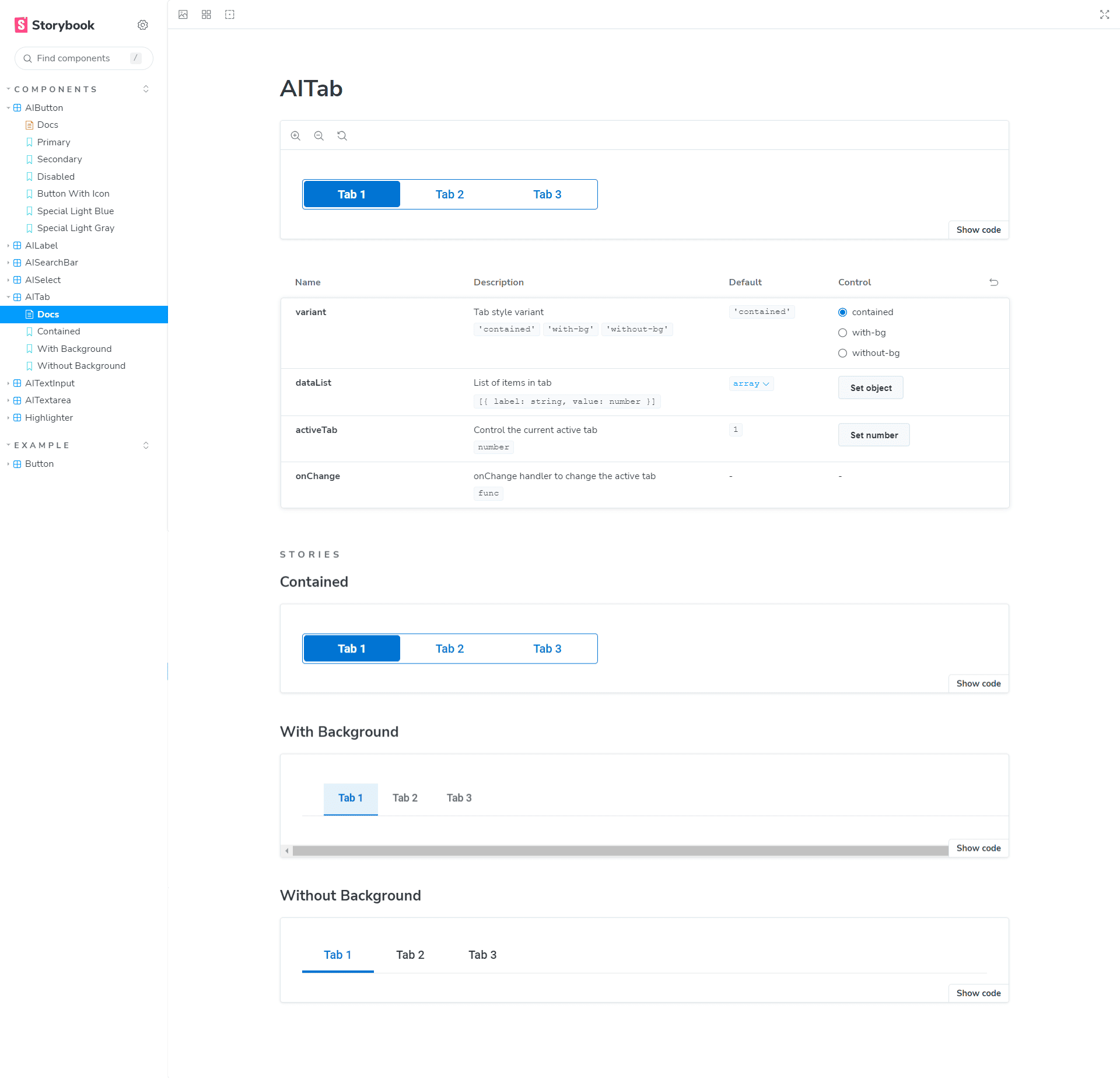Image resolution: width=1120 pixels, height=1079 pixels.
Task: Expand all under COMPONENTS chevrons
Action: [146, 89]
